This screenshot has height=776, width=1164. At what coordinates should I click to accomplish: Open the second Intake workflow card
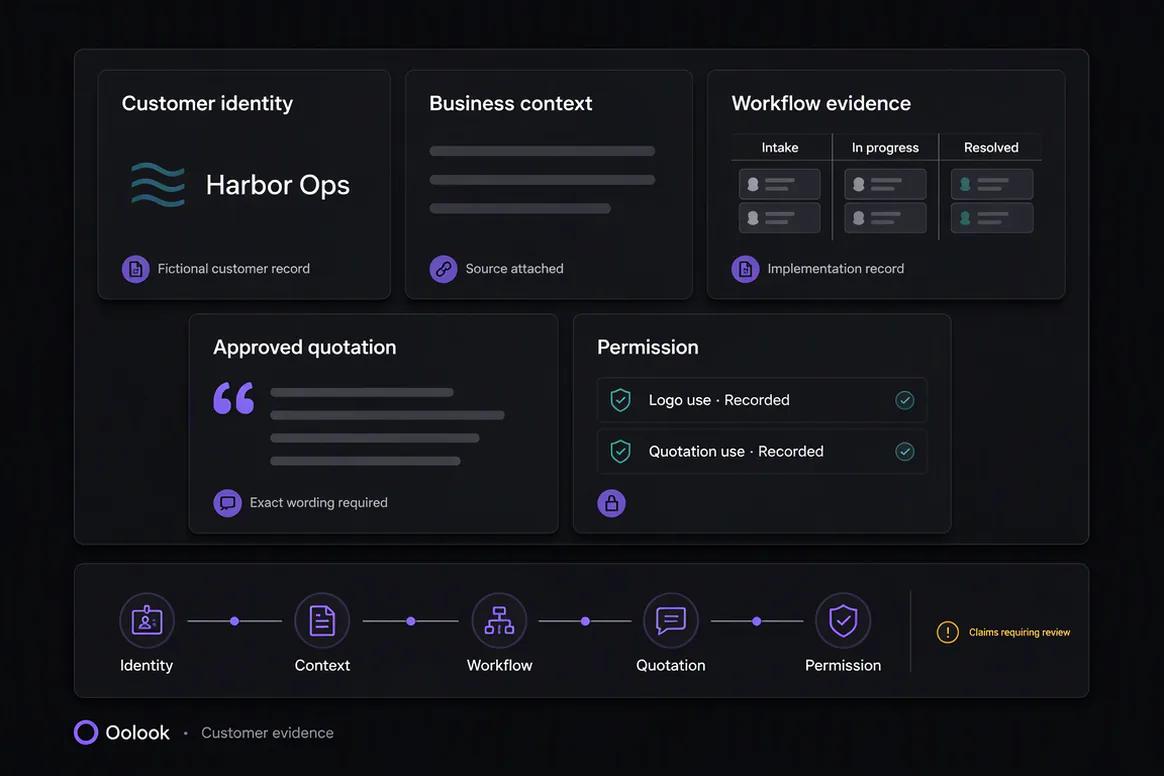pos(779,218)
